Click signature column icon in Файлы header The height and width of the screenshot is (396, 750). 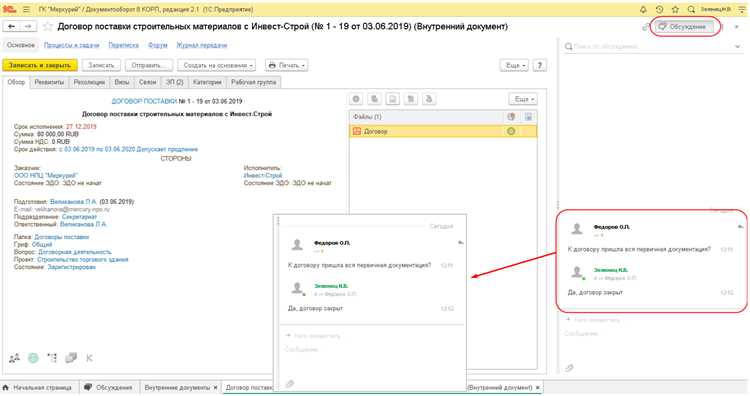(x=511, y=117)
